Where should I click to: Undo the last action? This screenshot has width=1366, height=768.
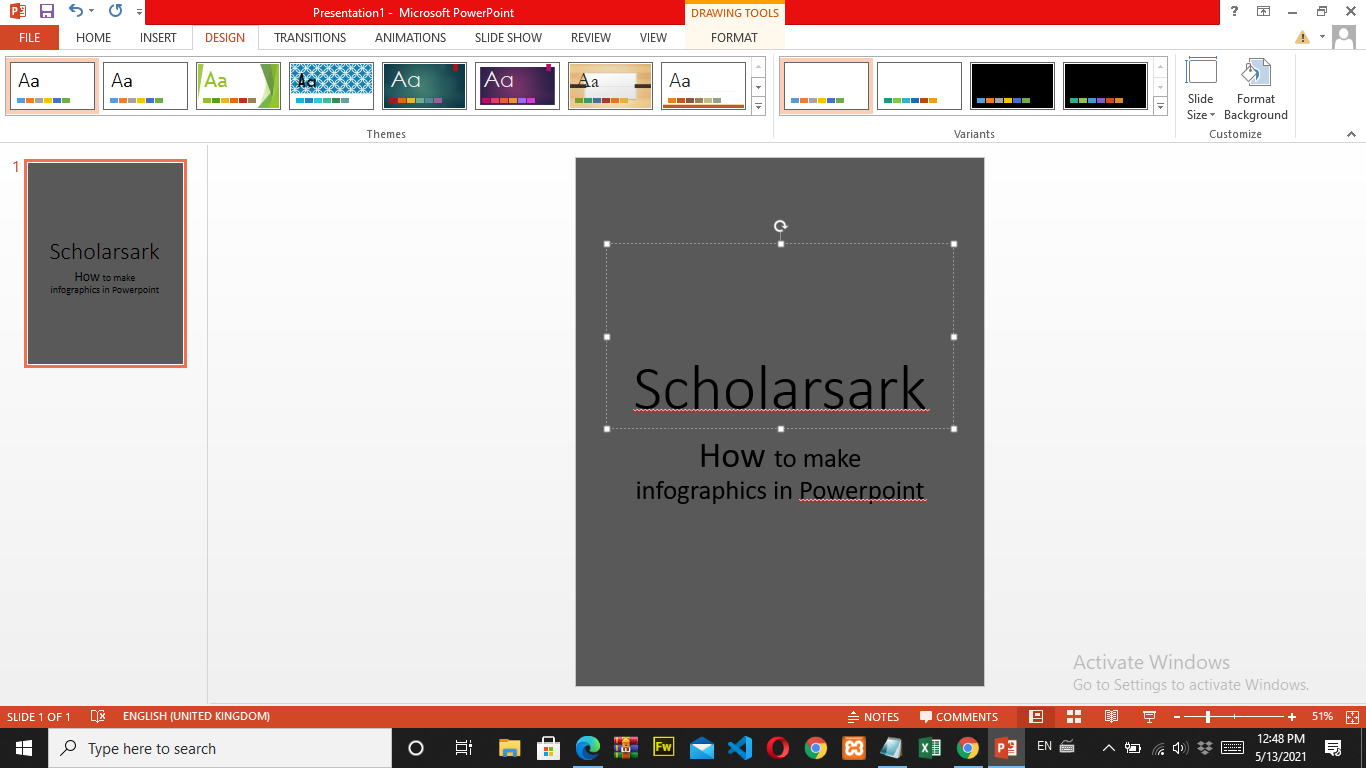pos(76,11)
